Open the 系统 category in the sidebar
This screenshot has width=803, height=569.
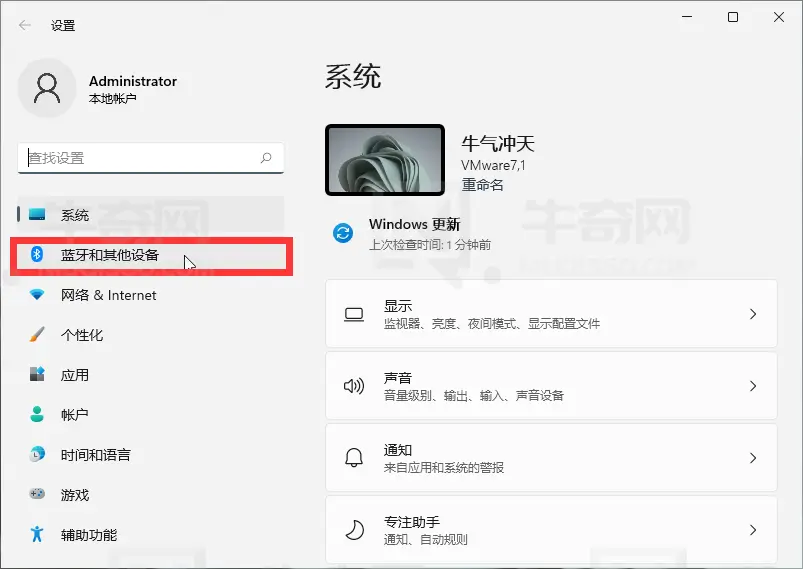point(151,215)
